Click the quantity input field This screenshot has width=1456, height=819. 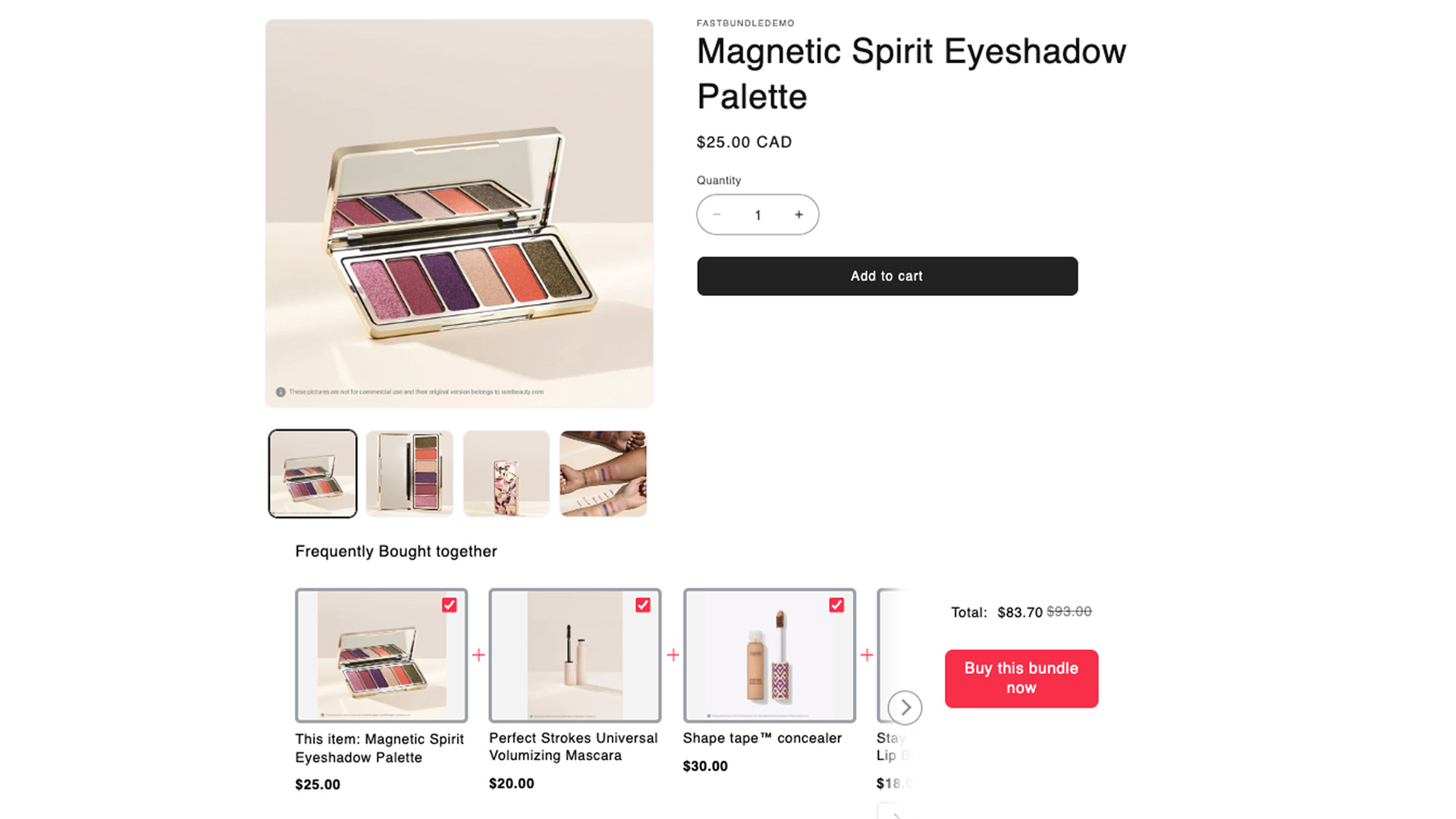click(758, 215)
